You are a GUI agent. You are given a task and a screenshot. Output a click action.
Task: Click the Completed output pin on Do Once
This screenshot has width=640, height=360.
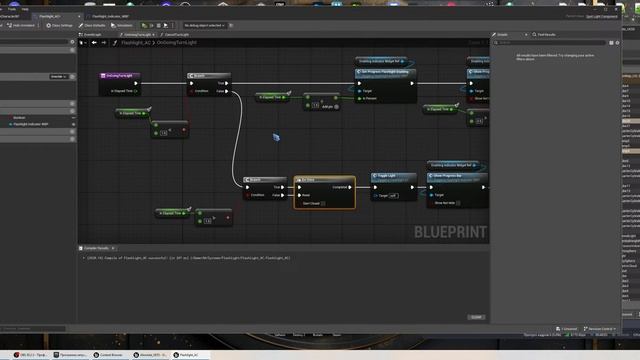click(350, 187)
